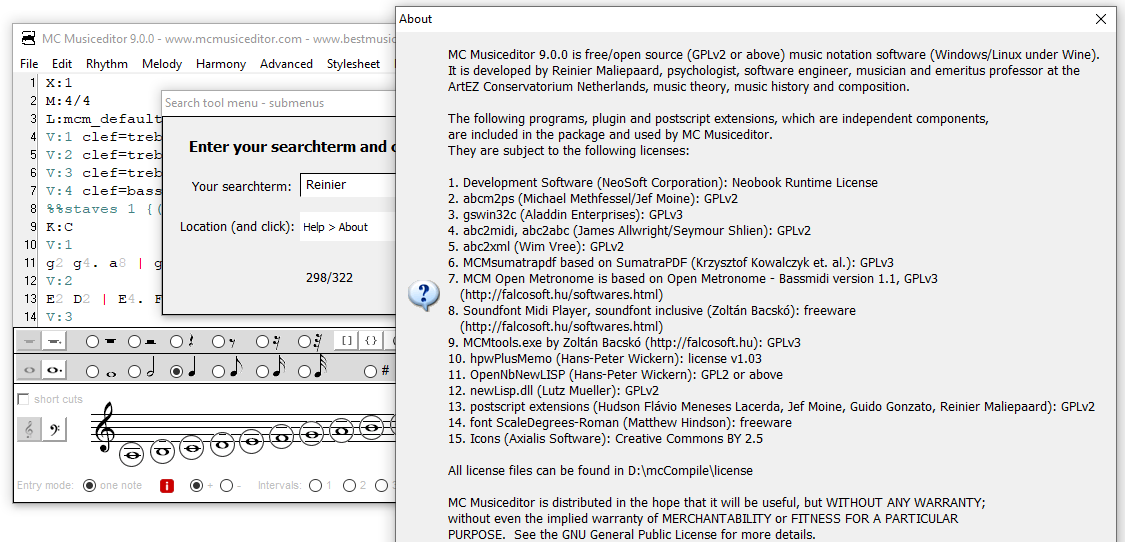Select the half note duration radio button
Screen dimensions: 1125x542
pos(135,371)
